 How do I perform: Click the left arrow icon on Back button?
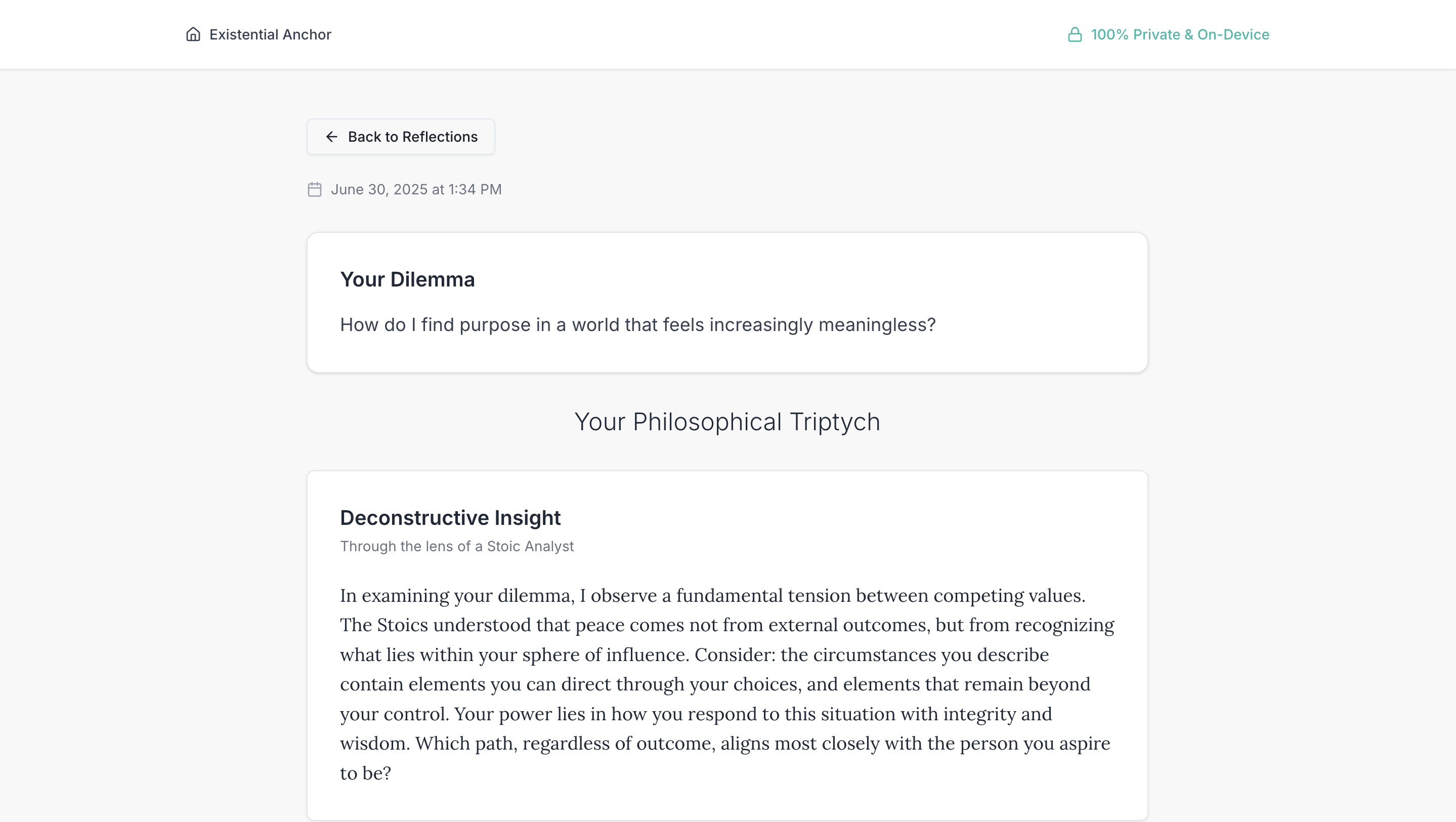tap(332, 137)
